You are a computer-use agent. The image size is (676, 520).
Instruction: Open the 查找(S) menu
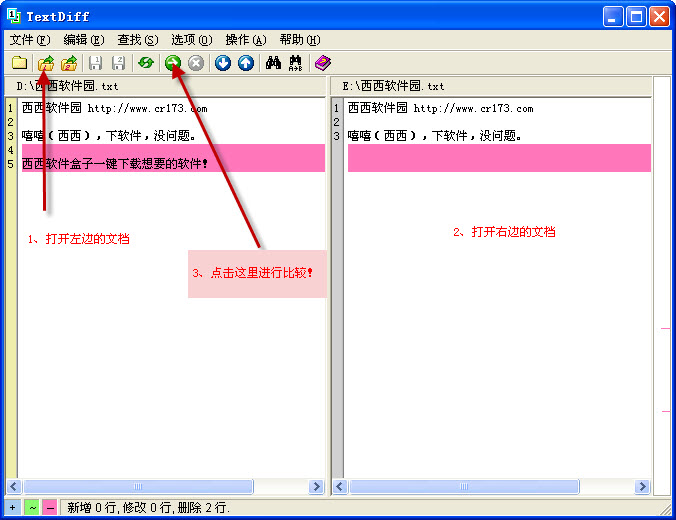coord(138,40)
